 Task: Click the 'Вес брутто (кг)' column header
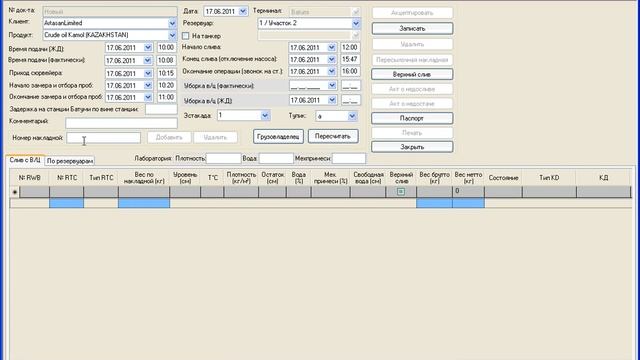434,178
